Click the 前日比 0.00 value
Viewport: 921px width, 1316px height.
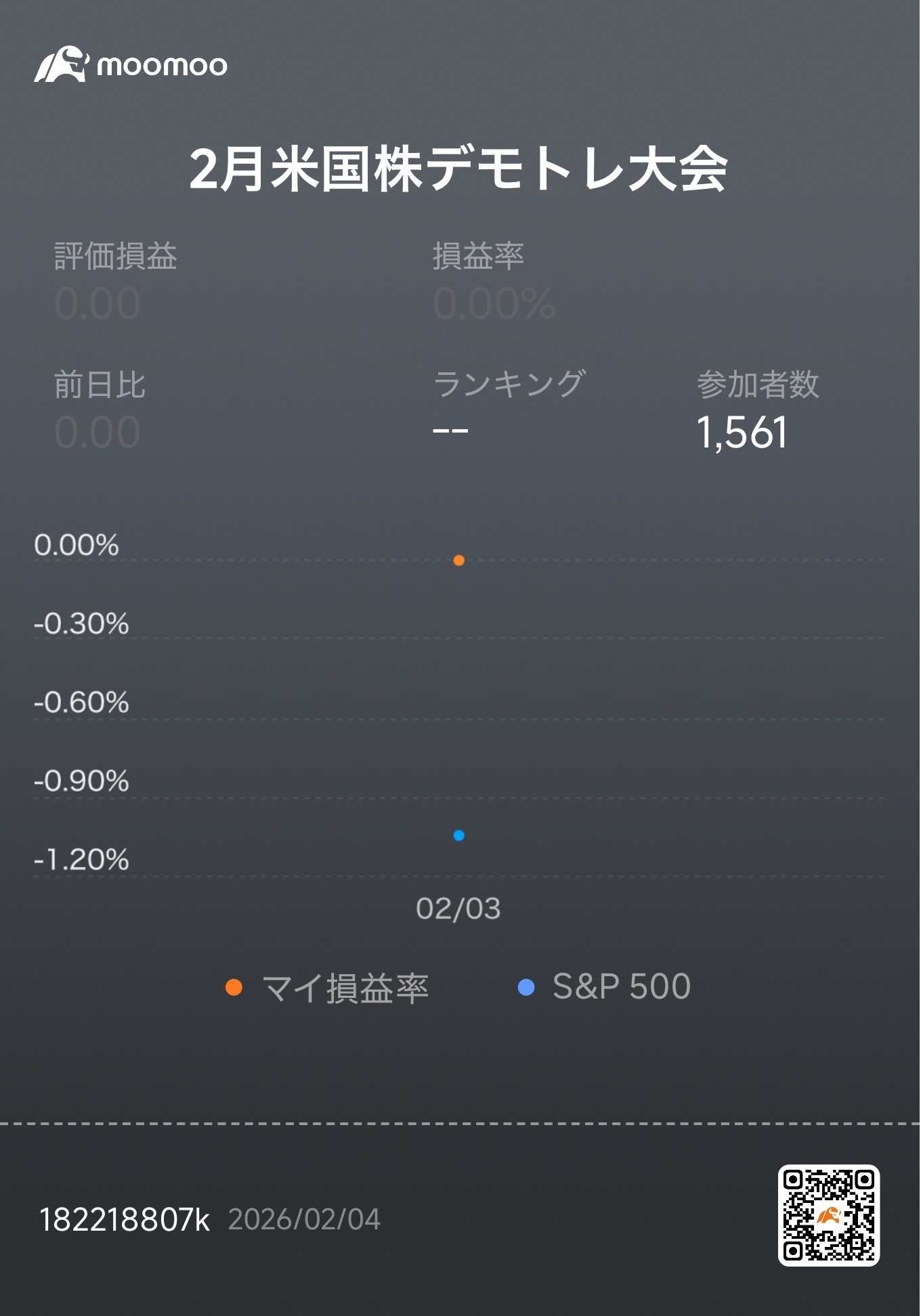[x=98, y=432]
